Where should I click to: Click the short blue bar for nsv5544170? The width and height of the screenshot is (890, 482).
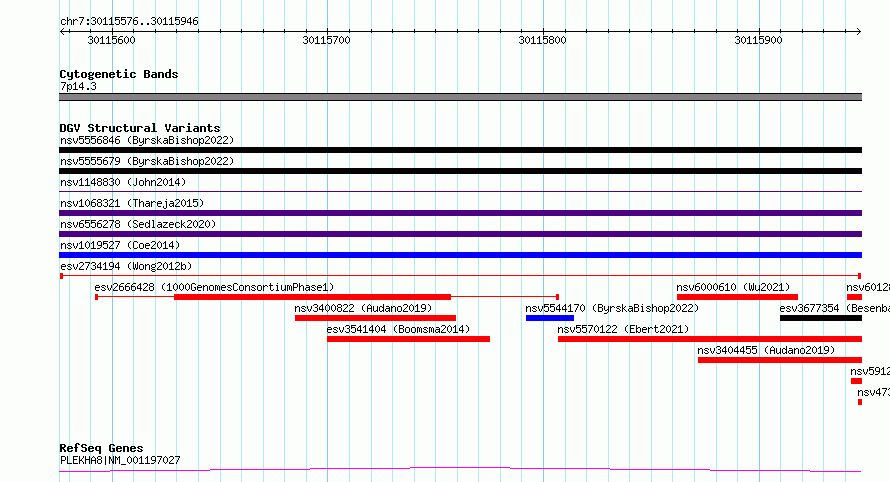550,318
